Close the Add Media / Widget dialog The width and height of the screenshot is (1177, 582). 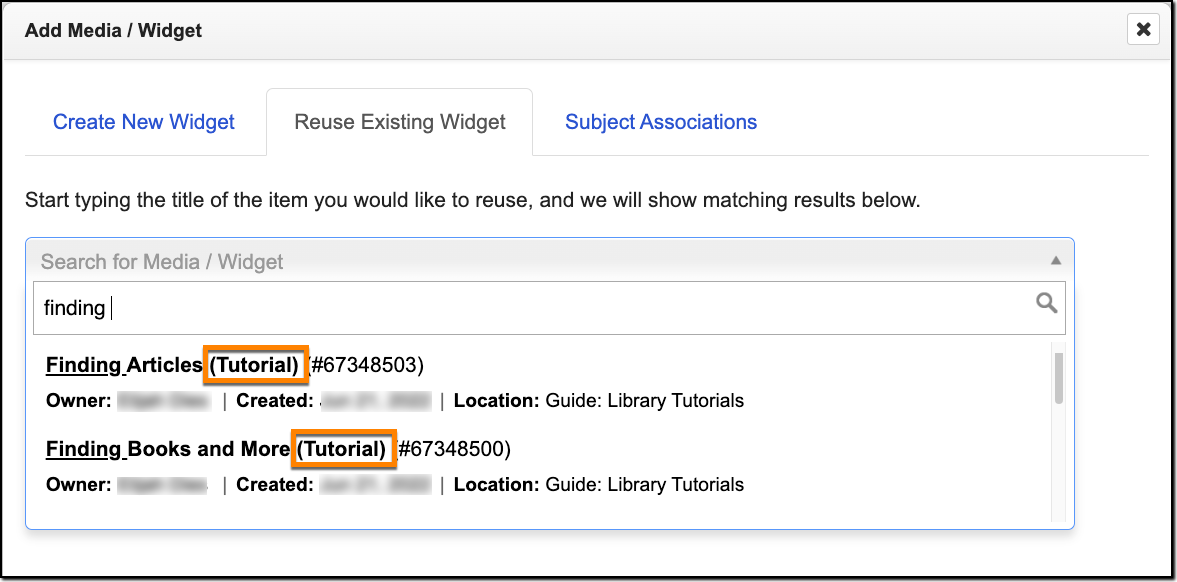click(1143, 30)
